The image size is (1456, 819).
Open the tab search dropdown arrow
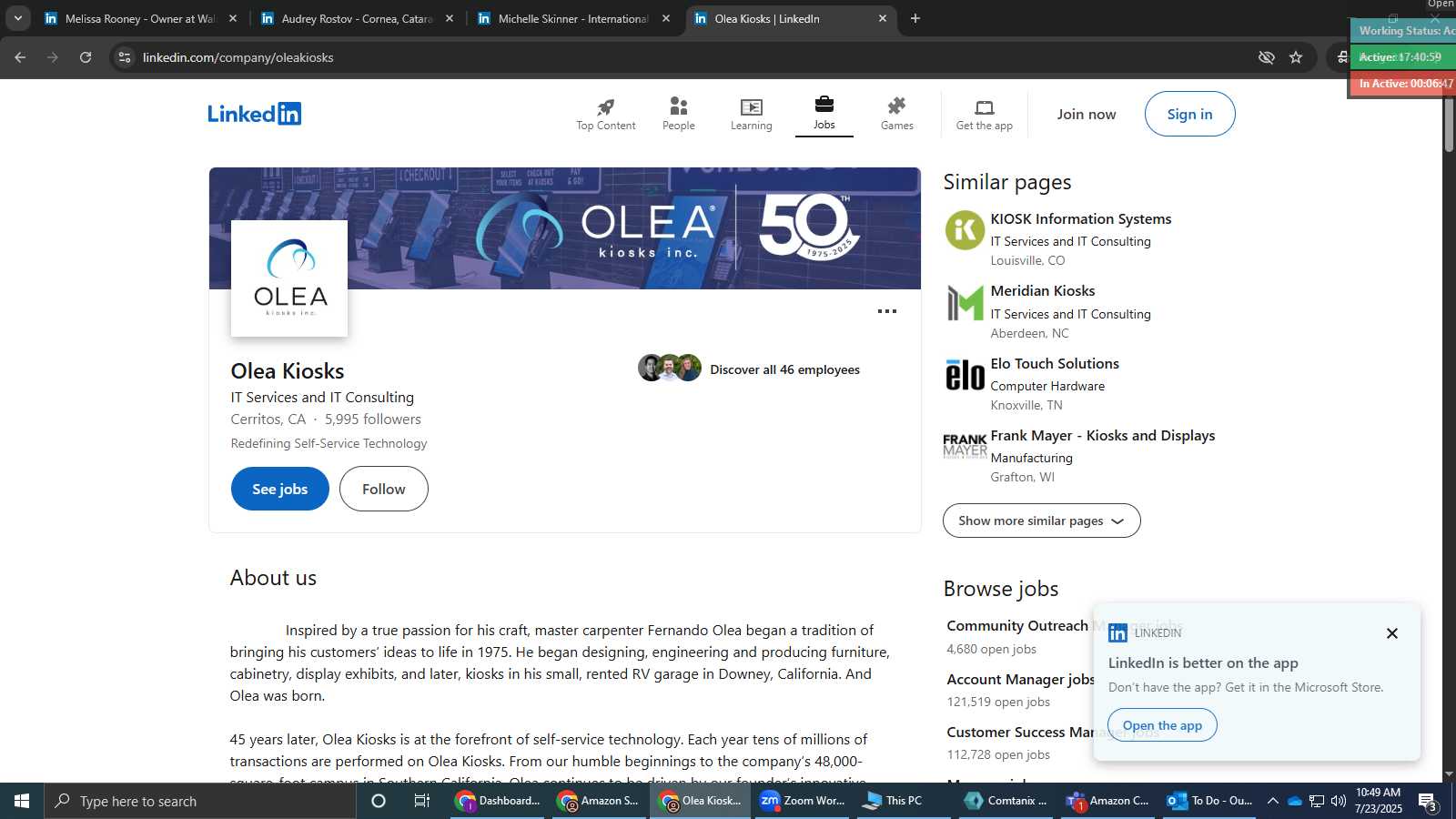coord(17,18)
